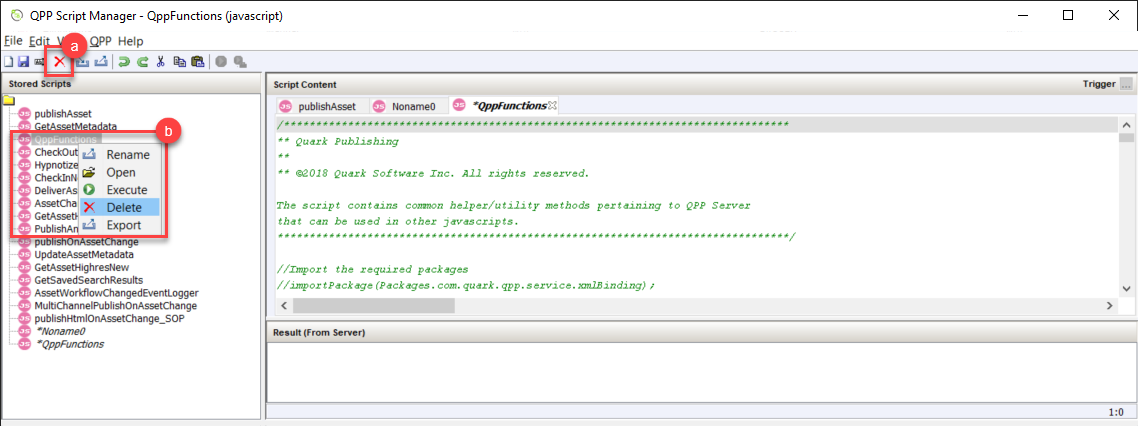The height and width of the screenshot is (426, 1138).
Task: Click the 'The script contains common helper' line
Action: (x=514, y=205)
